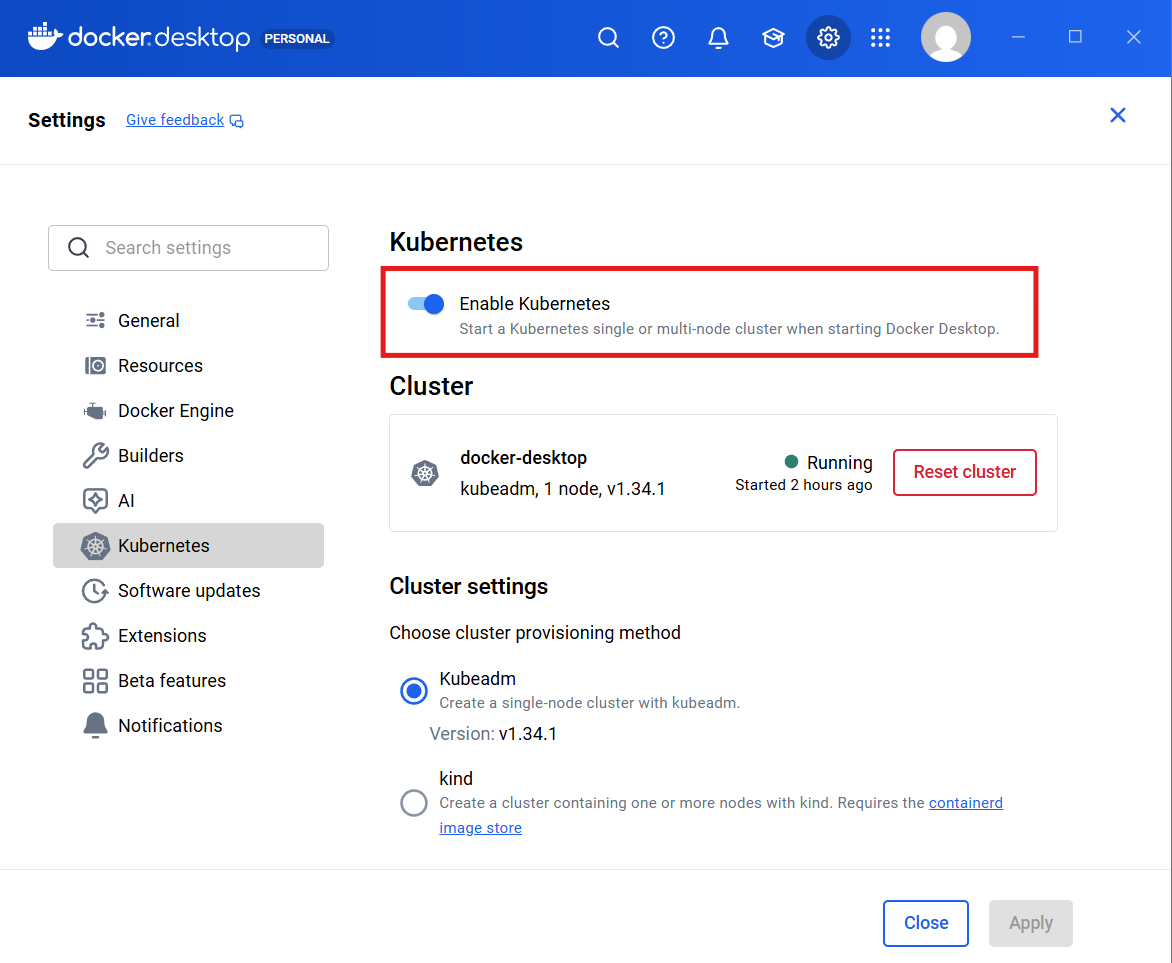Click the General sliders icon in sidebar
The height and width of the screenshot is (963, 1172).
point(95,321)
